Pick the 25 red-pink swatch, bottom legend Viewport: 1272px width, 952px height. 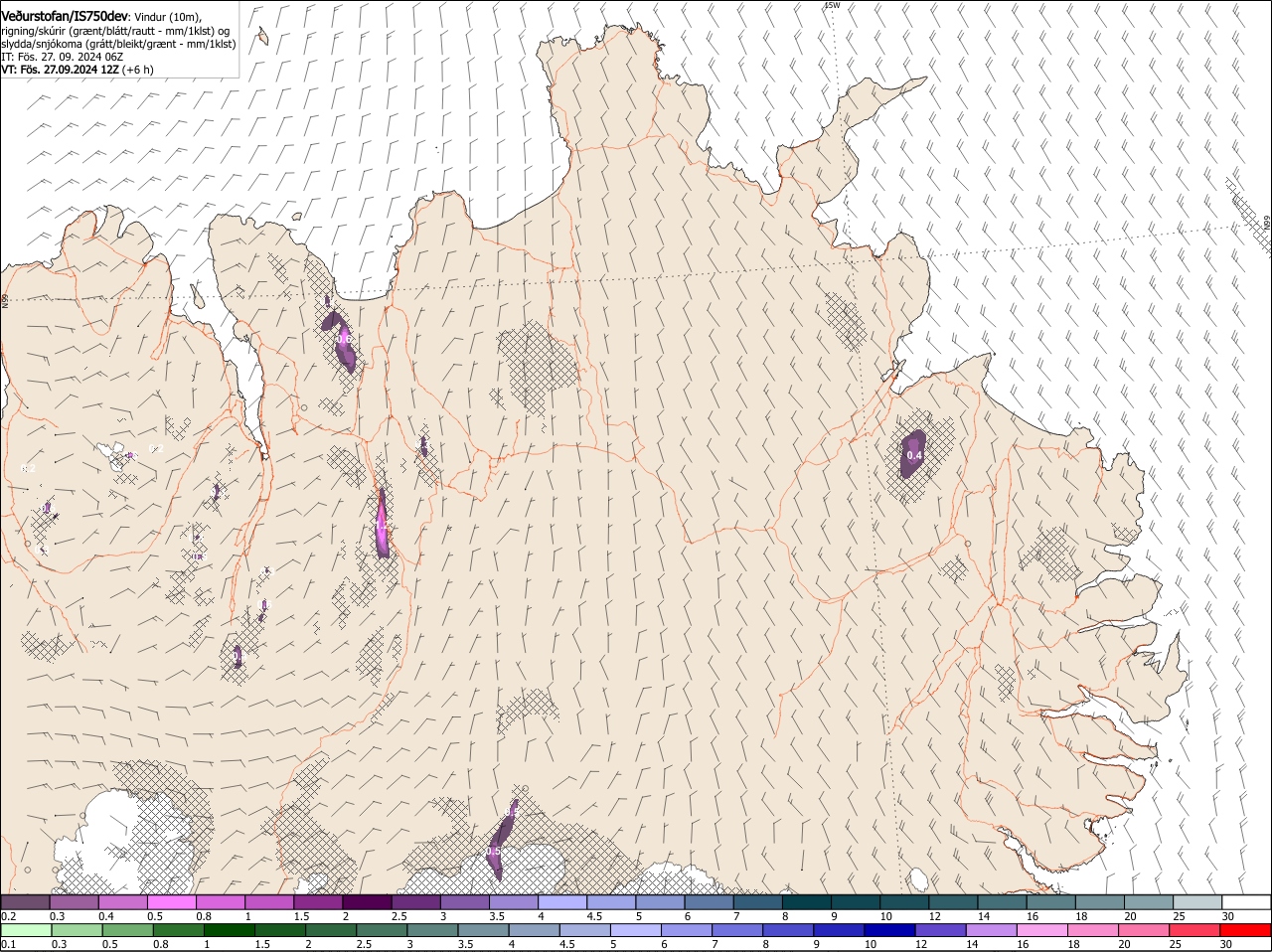(x=1194, y=930)
